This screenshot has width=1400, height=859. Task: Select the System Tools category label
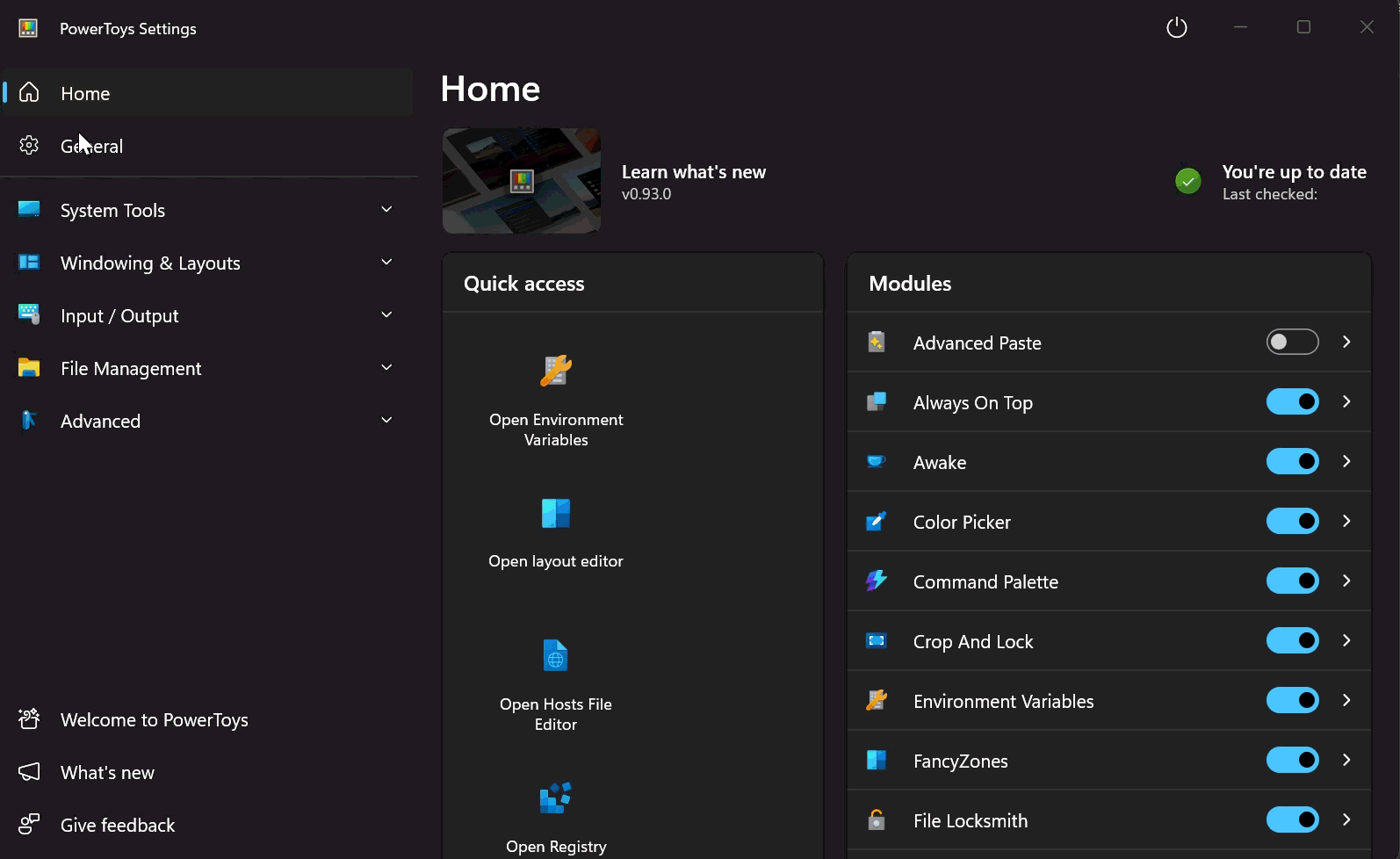(112, 211)
